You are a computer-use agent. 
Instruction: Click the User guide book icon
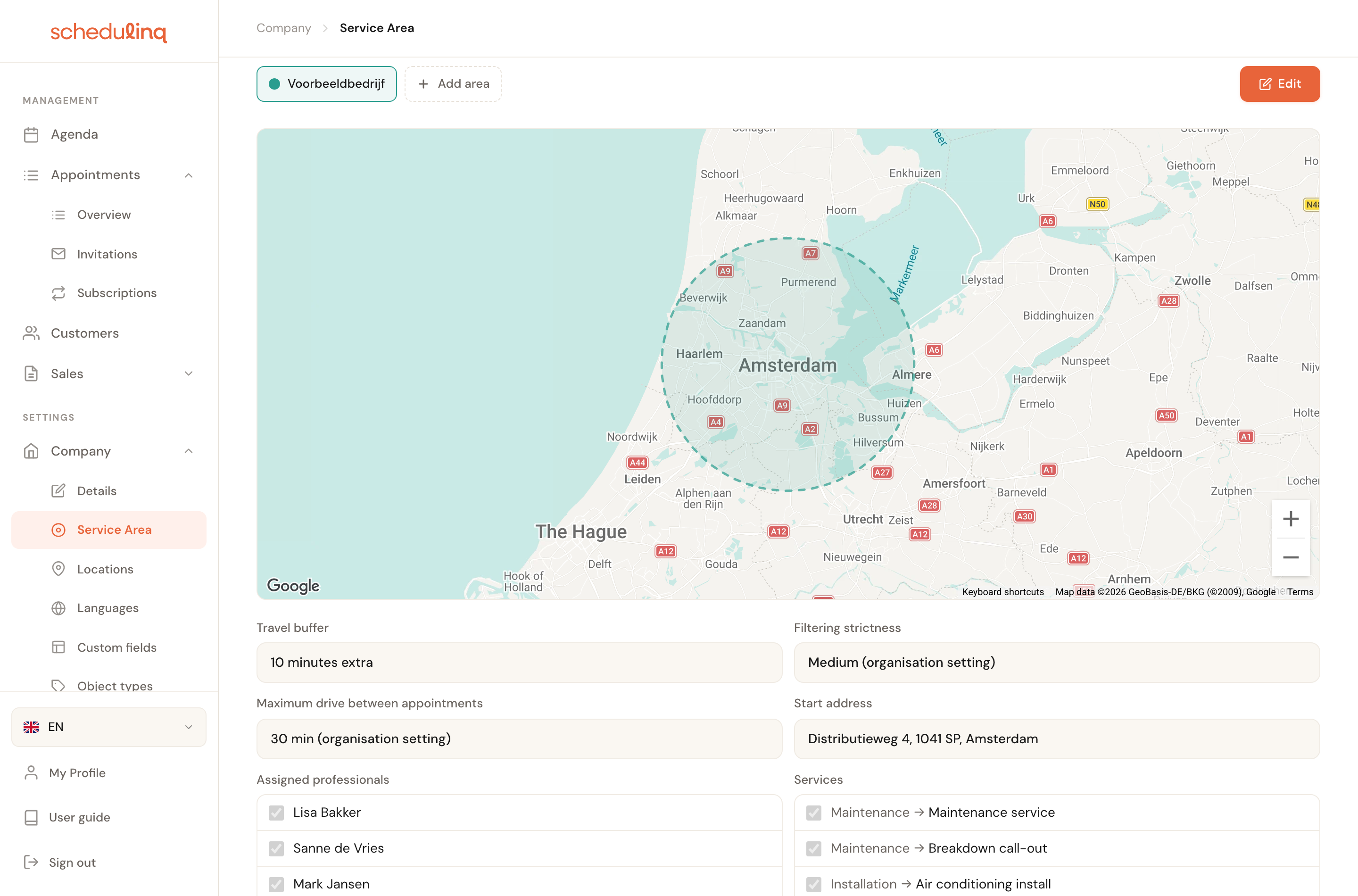[x=31, y=818]
